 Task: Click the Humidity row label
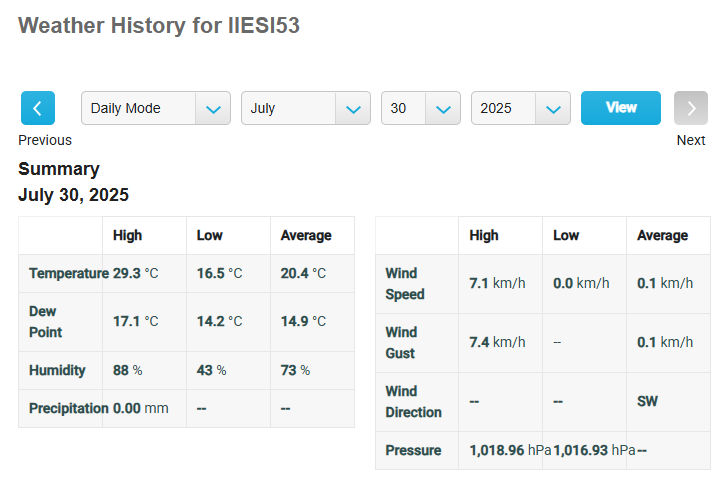[57, 371]
